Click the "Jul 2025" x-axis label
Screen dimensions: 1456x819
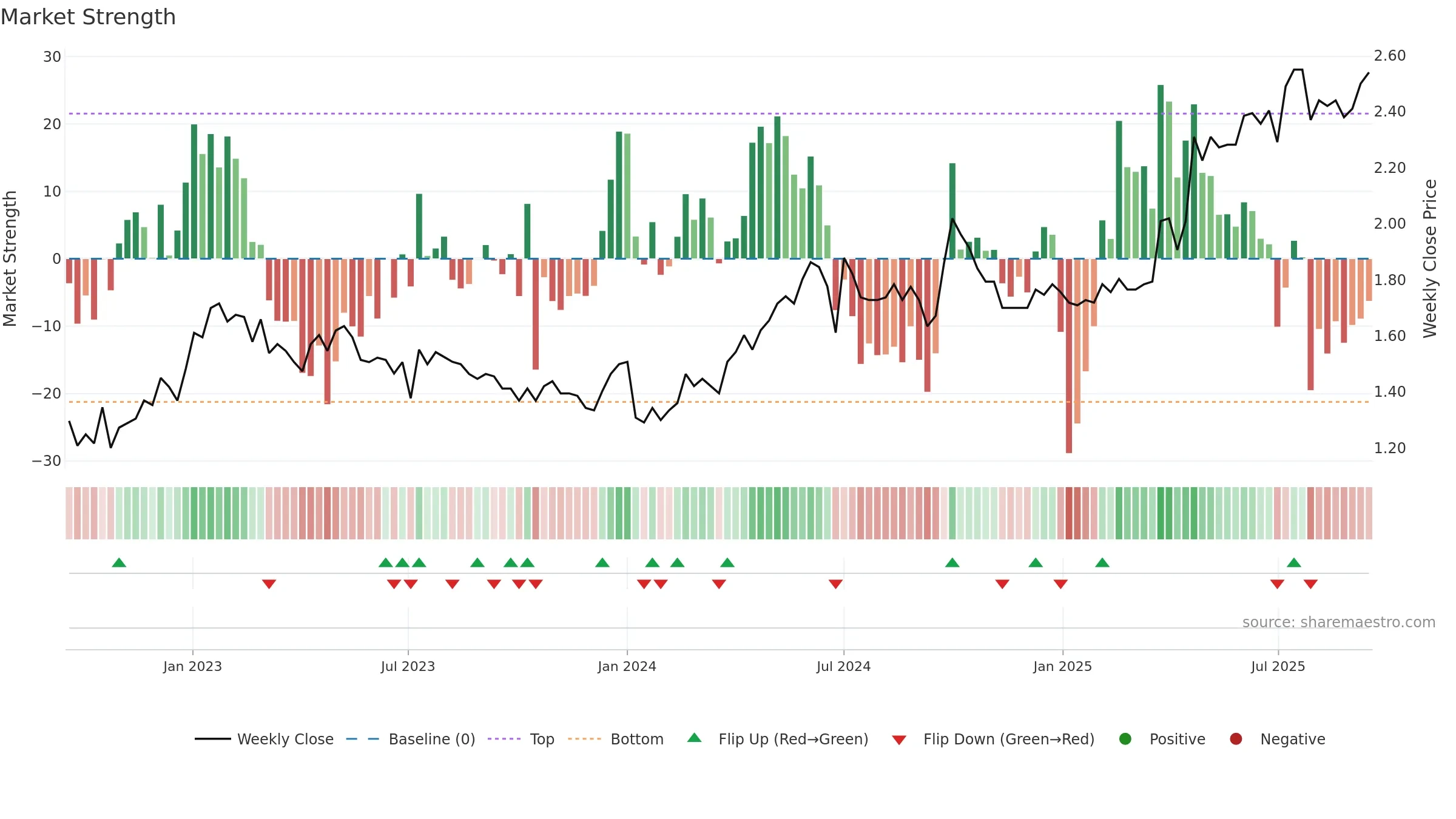click(x=1278, y=666)
